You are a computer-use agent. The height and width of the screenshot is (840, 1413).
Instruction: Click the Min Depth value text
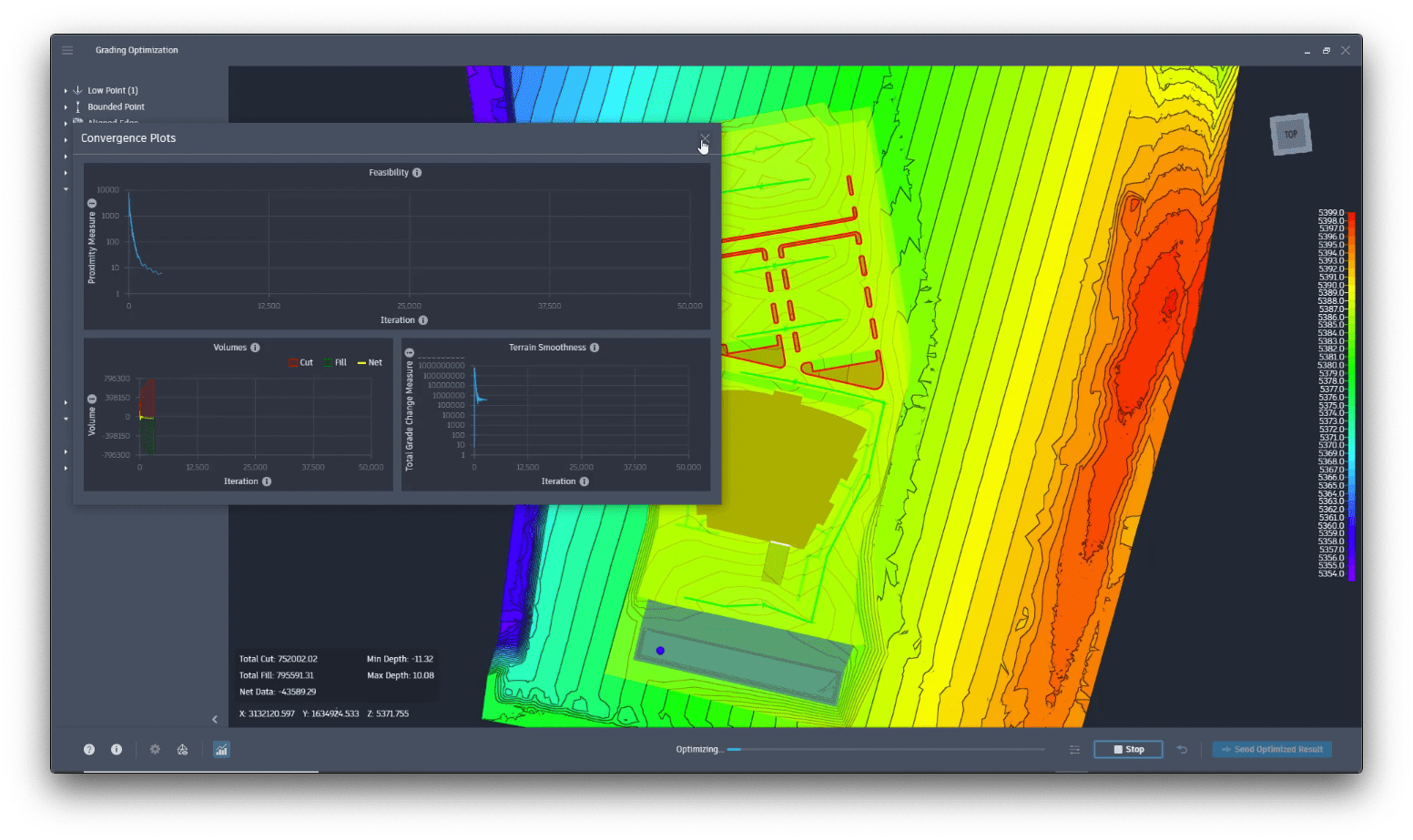(400, 659)
